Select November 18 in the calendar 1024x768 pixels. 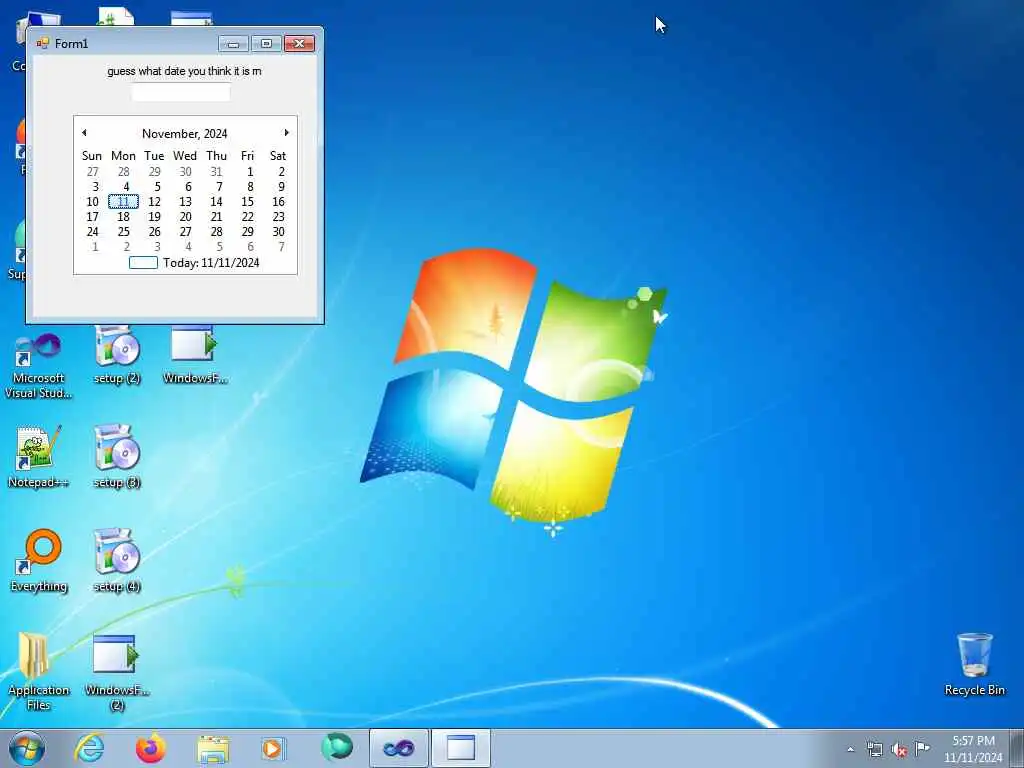tap(123, 217)
